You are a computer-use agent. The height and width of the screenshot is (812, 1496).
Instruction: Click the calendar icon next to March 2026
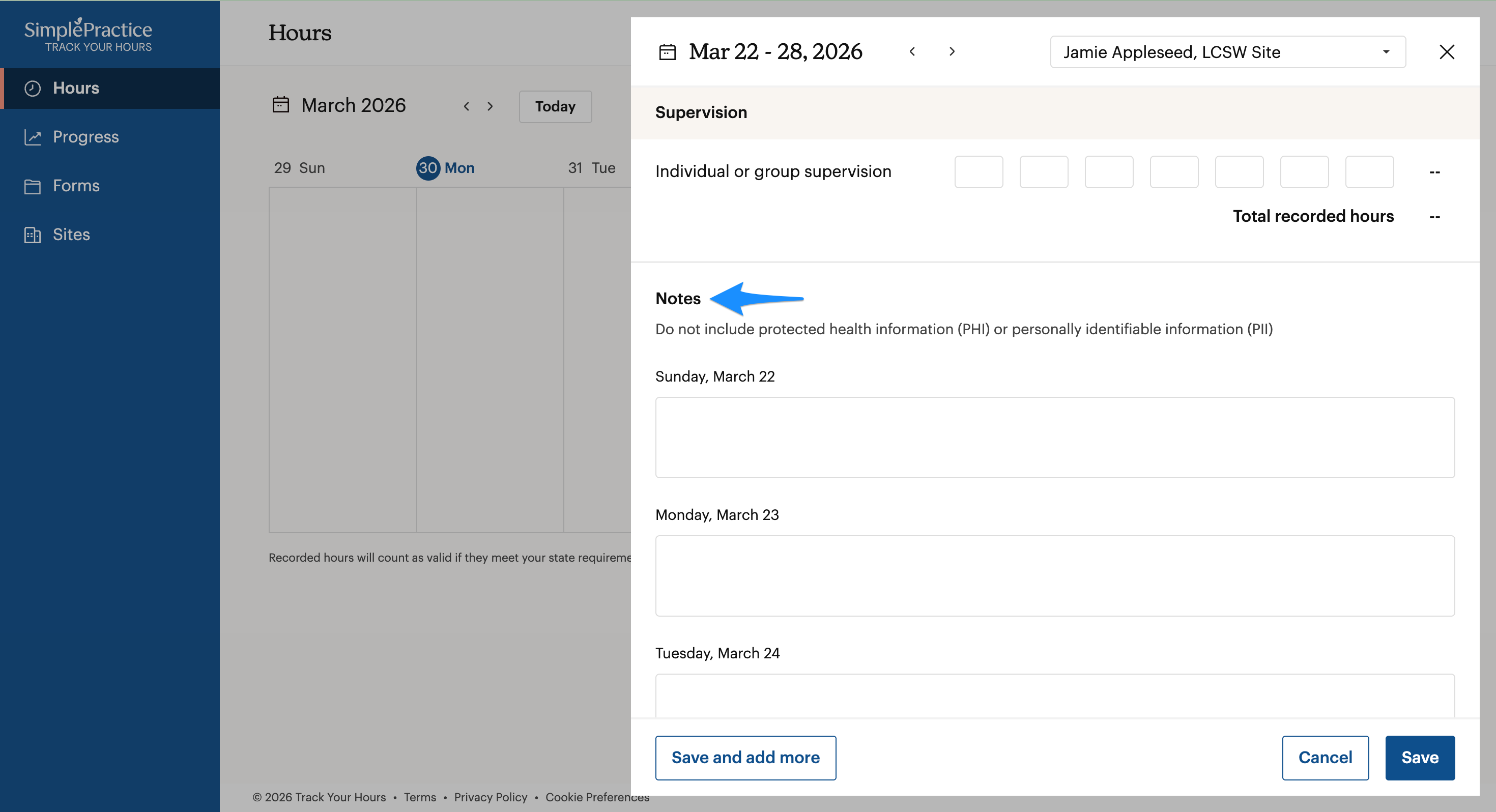pos(281,105)
